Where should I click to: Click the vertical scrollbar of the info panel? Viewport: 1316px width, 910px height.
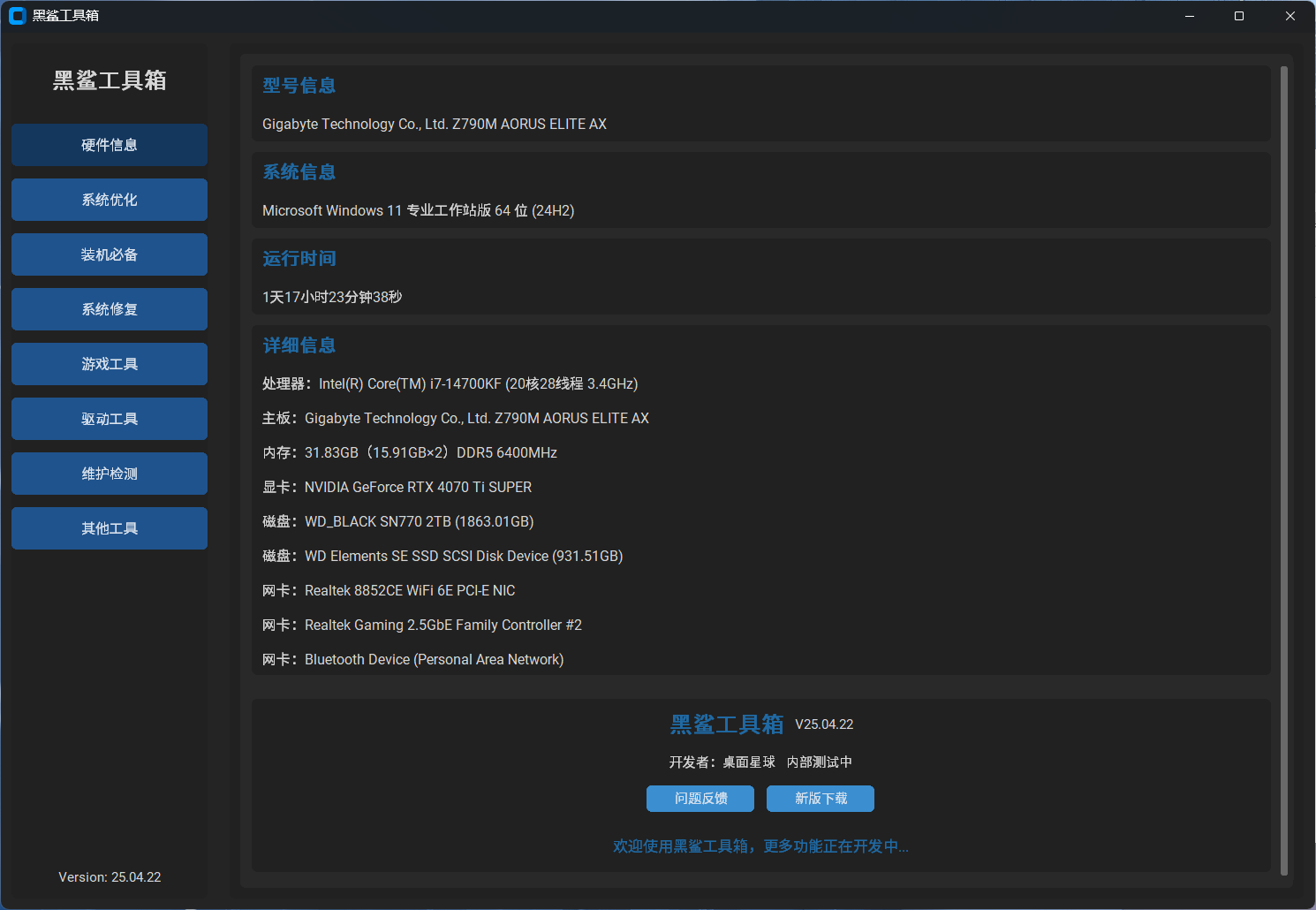[x=1284, y=471]
